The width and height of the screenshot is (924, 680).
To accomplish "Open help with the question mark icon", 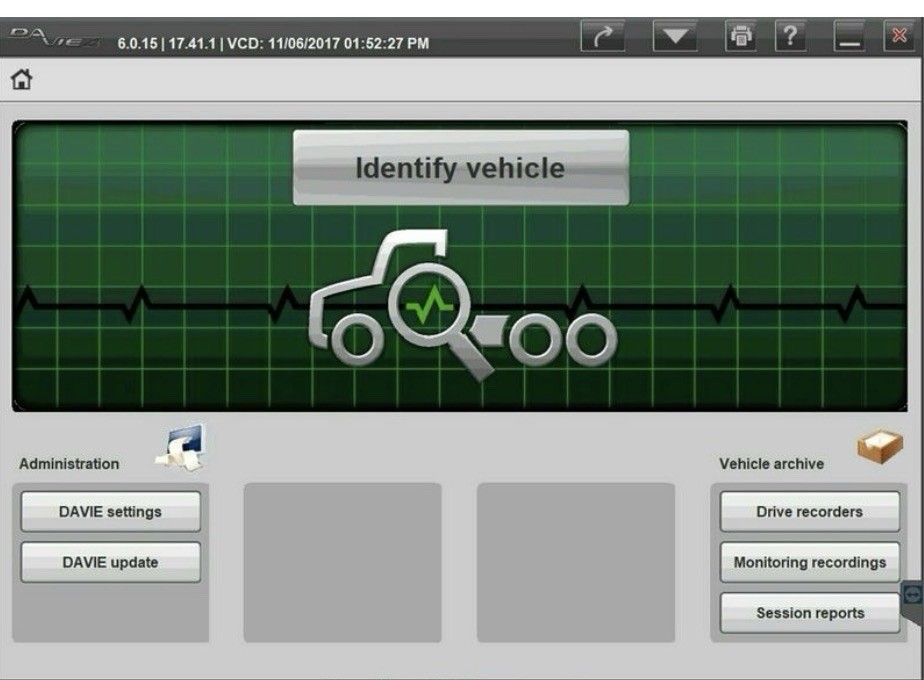I will pos(790,37).
